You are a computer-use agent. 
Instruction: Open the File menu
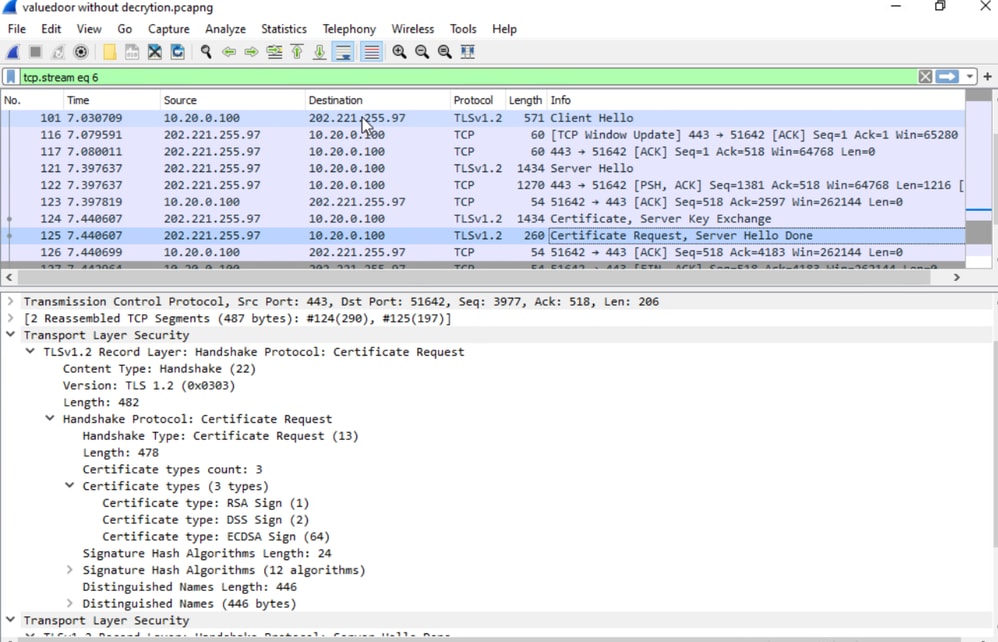tap(17, 29)
